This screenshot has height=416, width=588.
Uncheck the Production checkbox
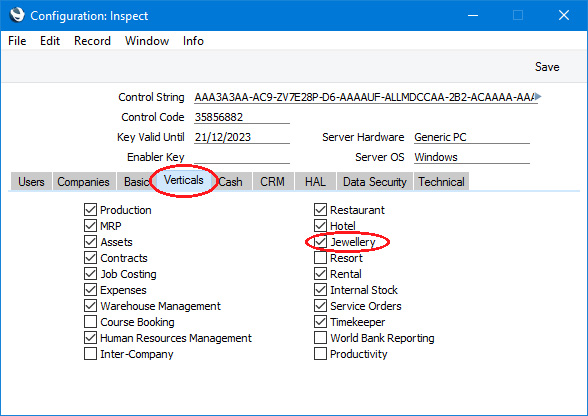pos(90,210)
